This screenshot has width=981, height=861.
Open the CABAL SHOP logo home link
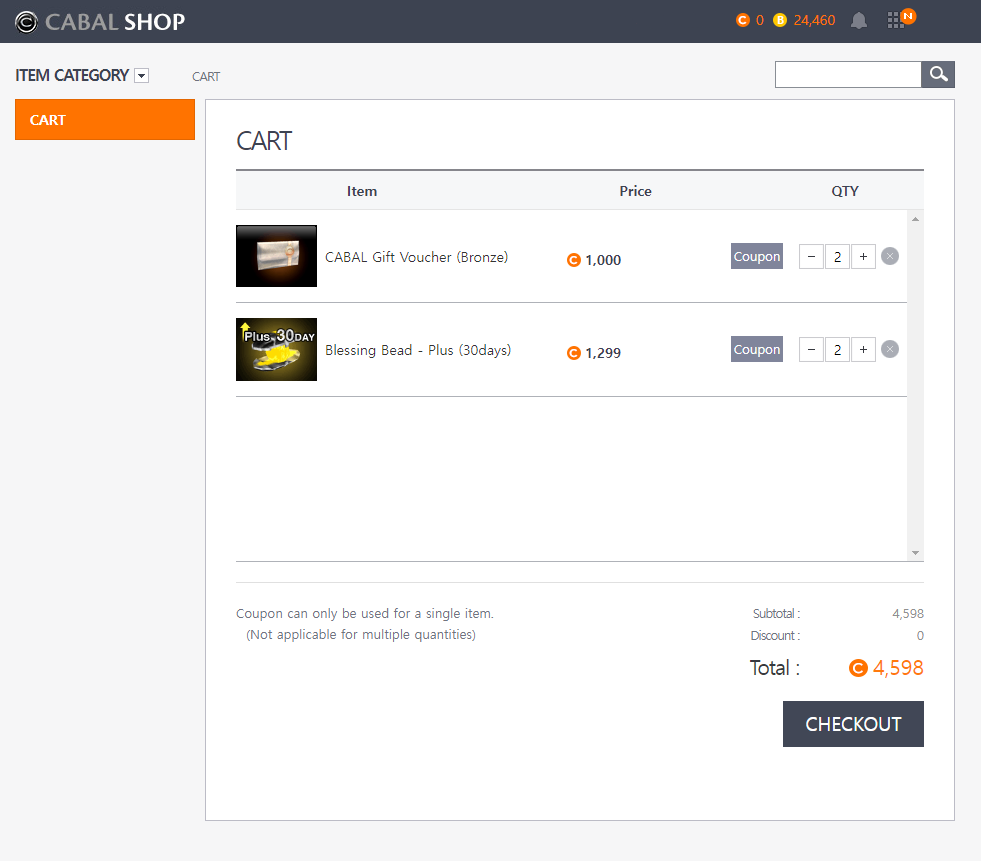[100, 22]
